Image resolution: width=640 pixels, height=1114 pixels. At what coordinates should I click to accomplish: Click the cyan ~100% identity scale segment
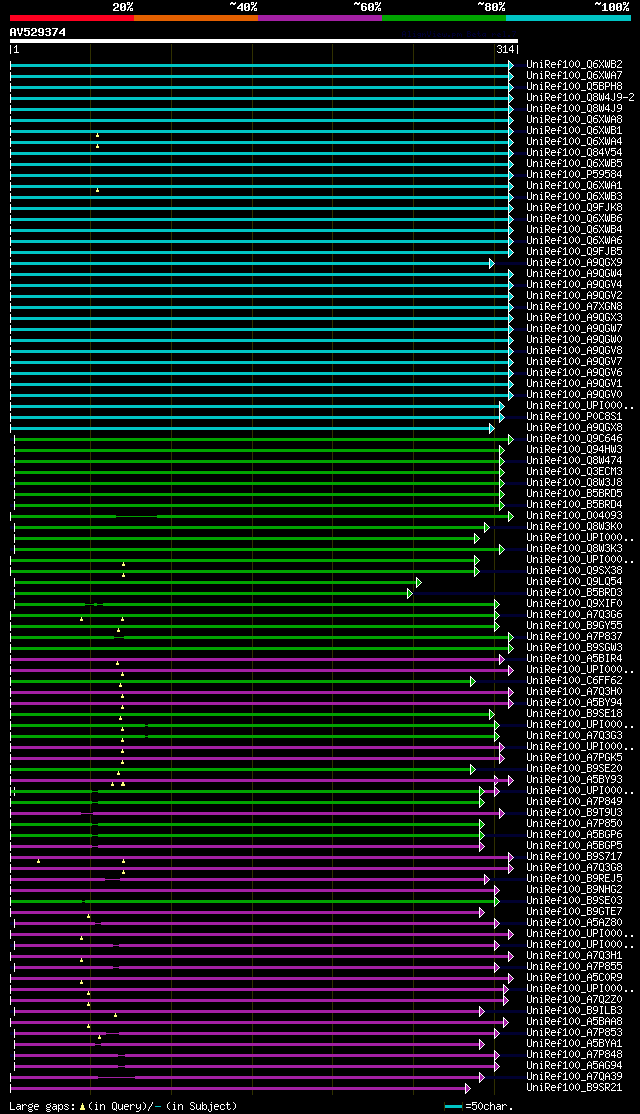pyautogui.click(x=568, y=18)
